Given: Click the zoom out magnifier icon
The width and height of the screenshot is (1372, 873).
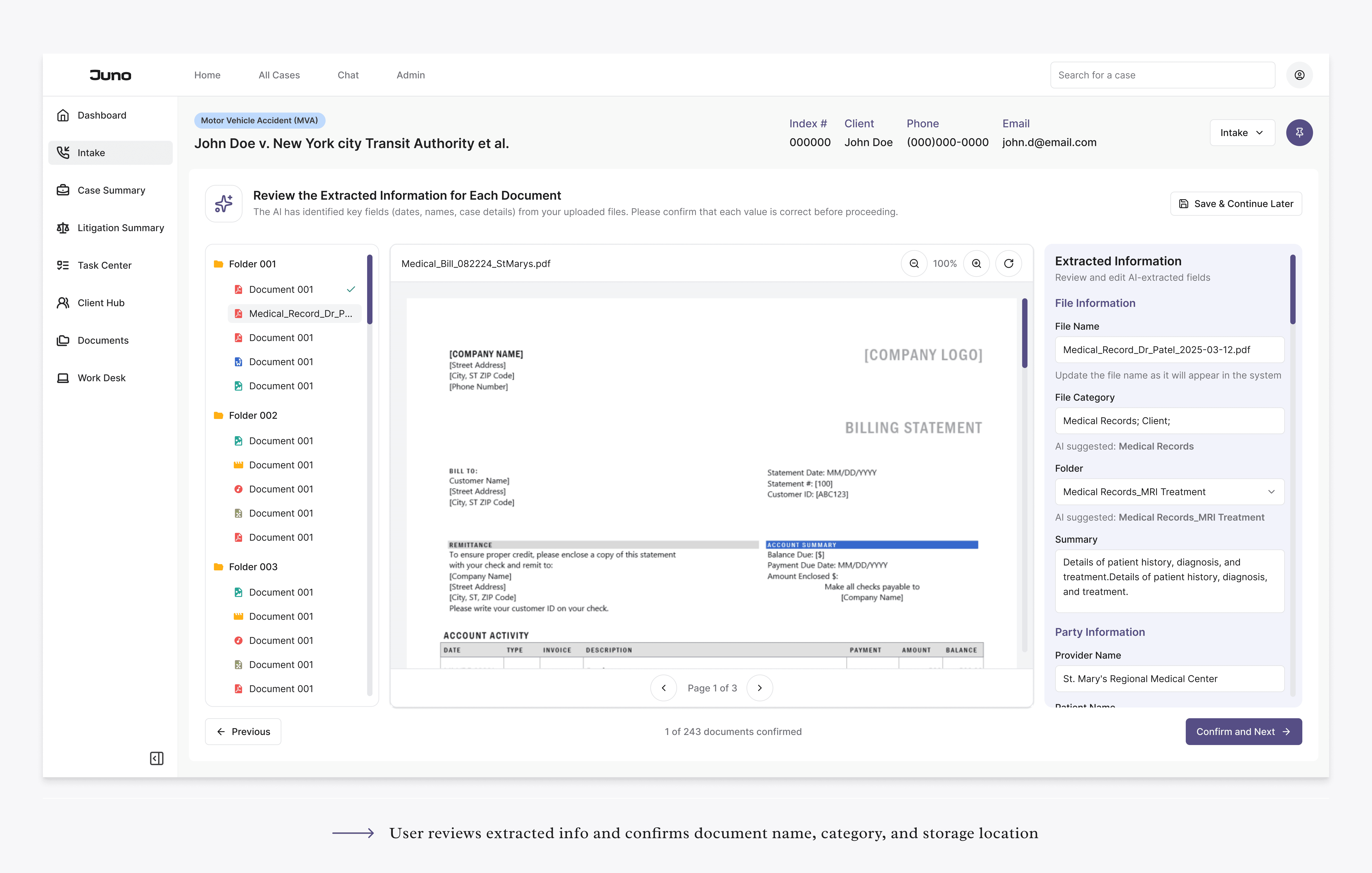Looking at the screenshot, I should tap(914, 263).
